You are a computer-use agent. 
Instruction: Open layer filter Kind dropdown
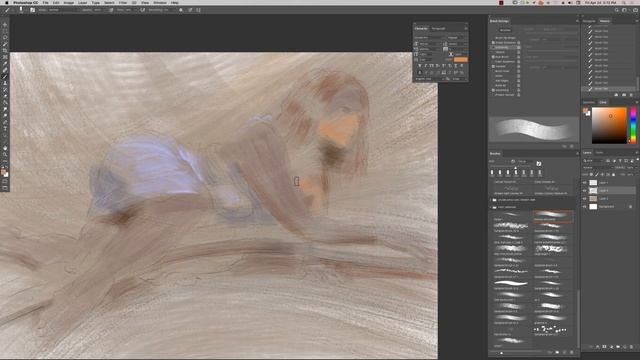[x=594, y=161]
